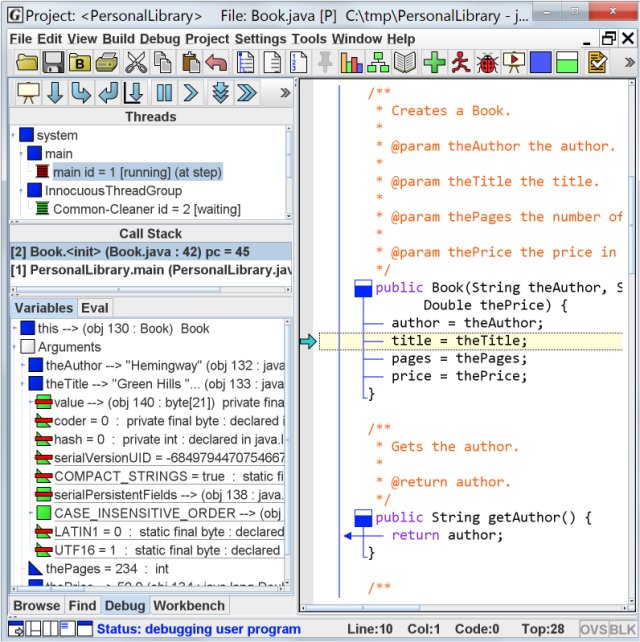Click Run to Cursor debug icon
The image size is (640, 642).
[134, 93]
